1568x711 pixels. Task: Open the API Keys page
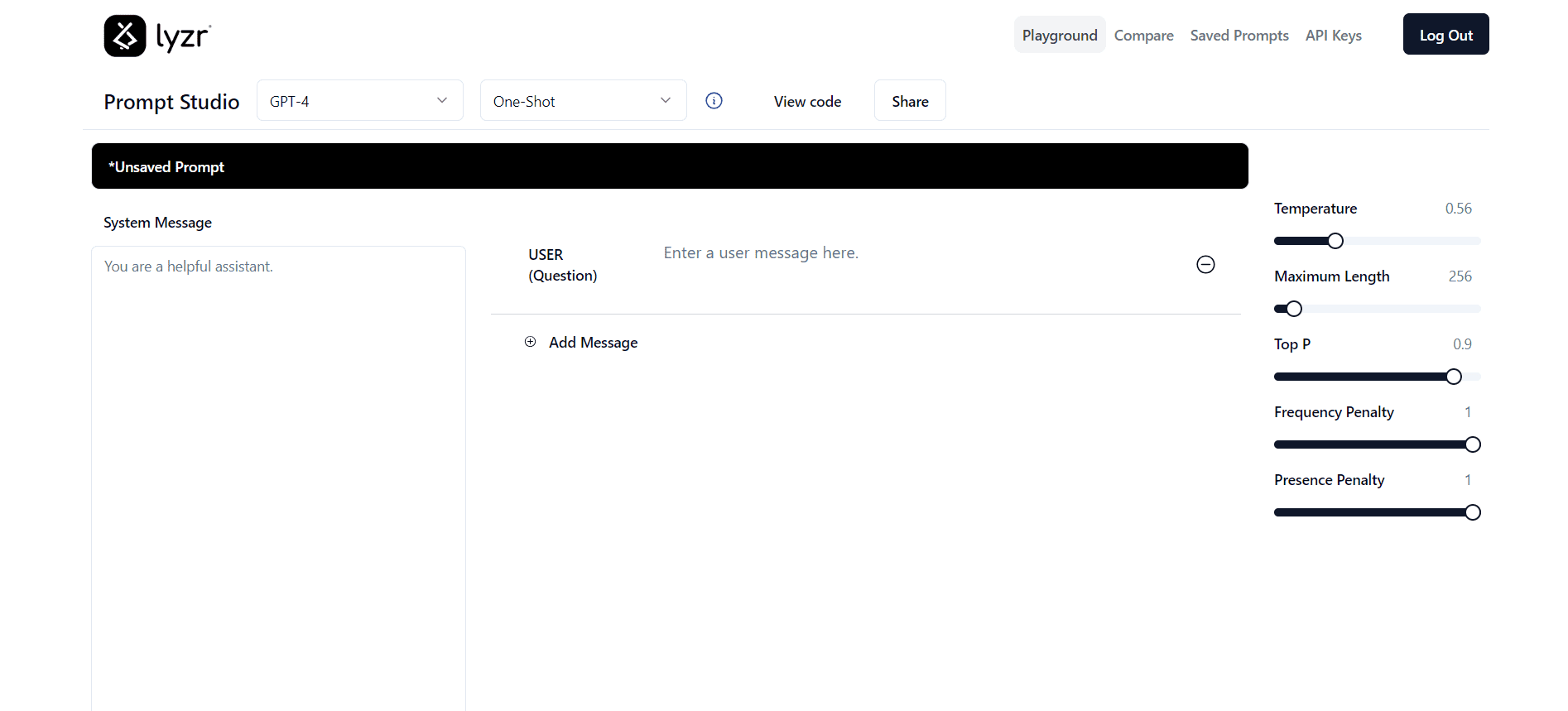[x=1333, y=36]
